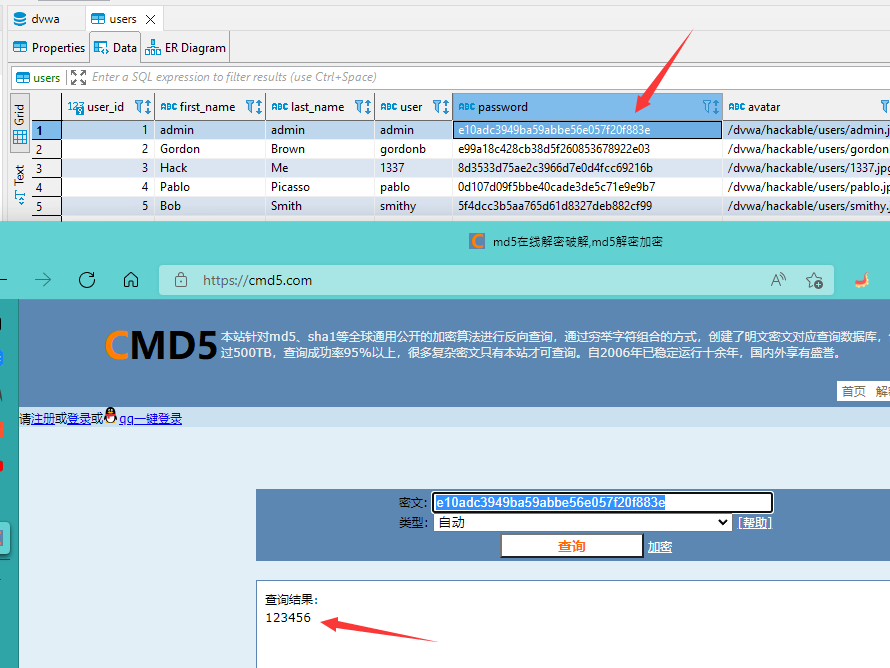Screen dimensions: 890x668
Task: Click the site lock icon in address bar
Action: click(180, 280)
